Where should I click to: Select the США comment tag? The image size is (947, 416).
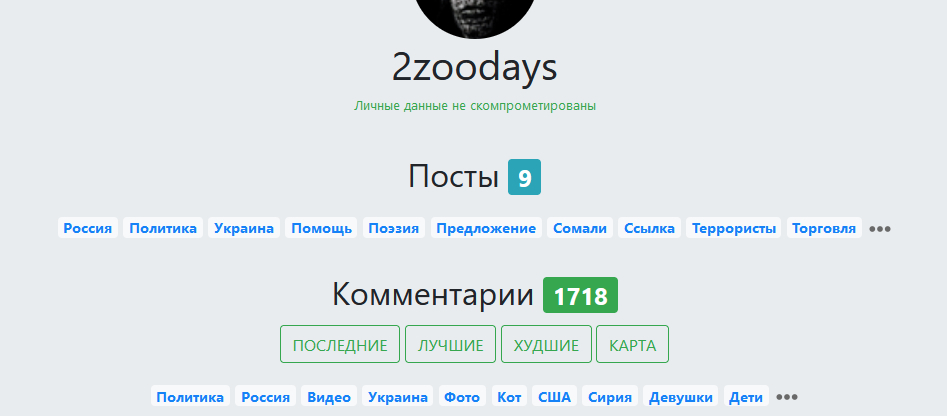click(554, 397)
